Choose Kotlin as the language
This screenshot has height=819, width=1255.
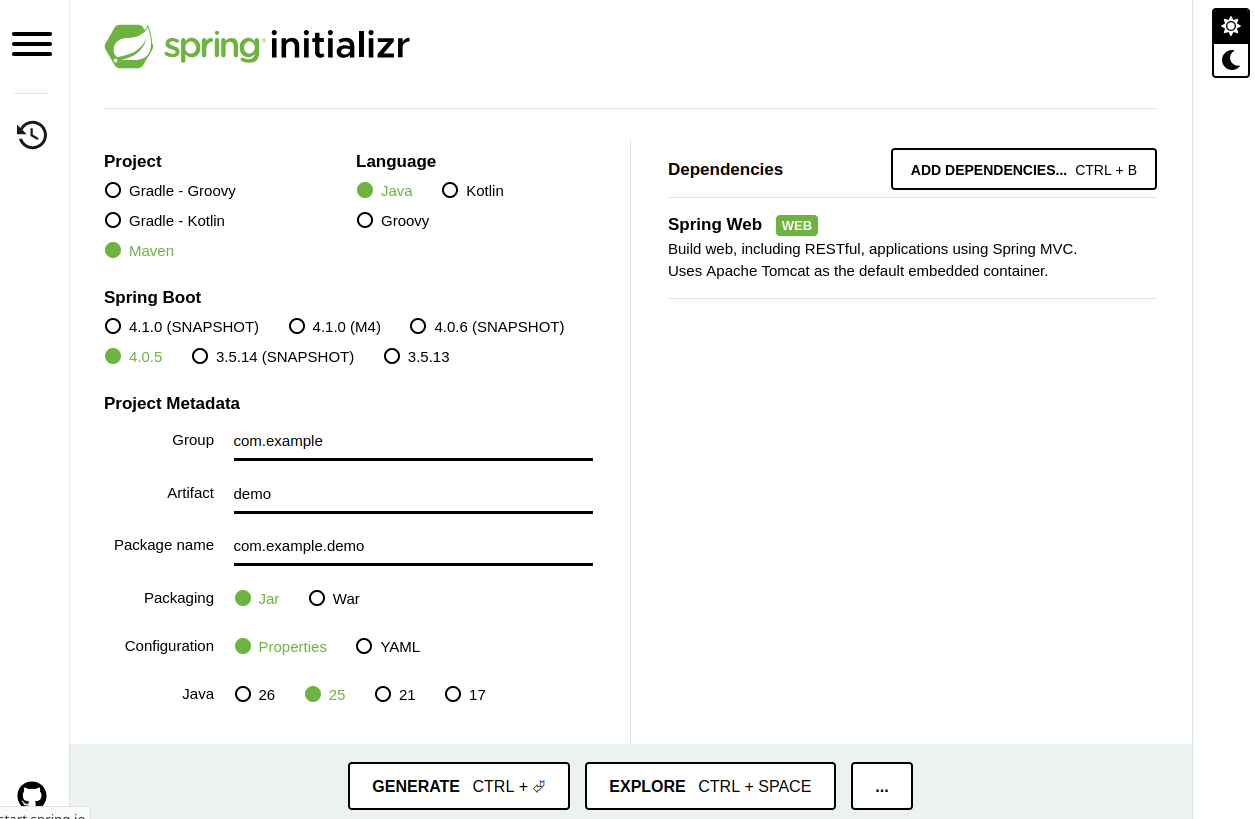pos(450,190)
